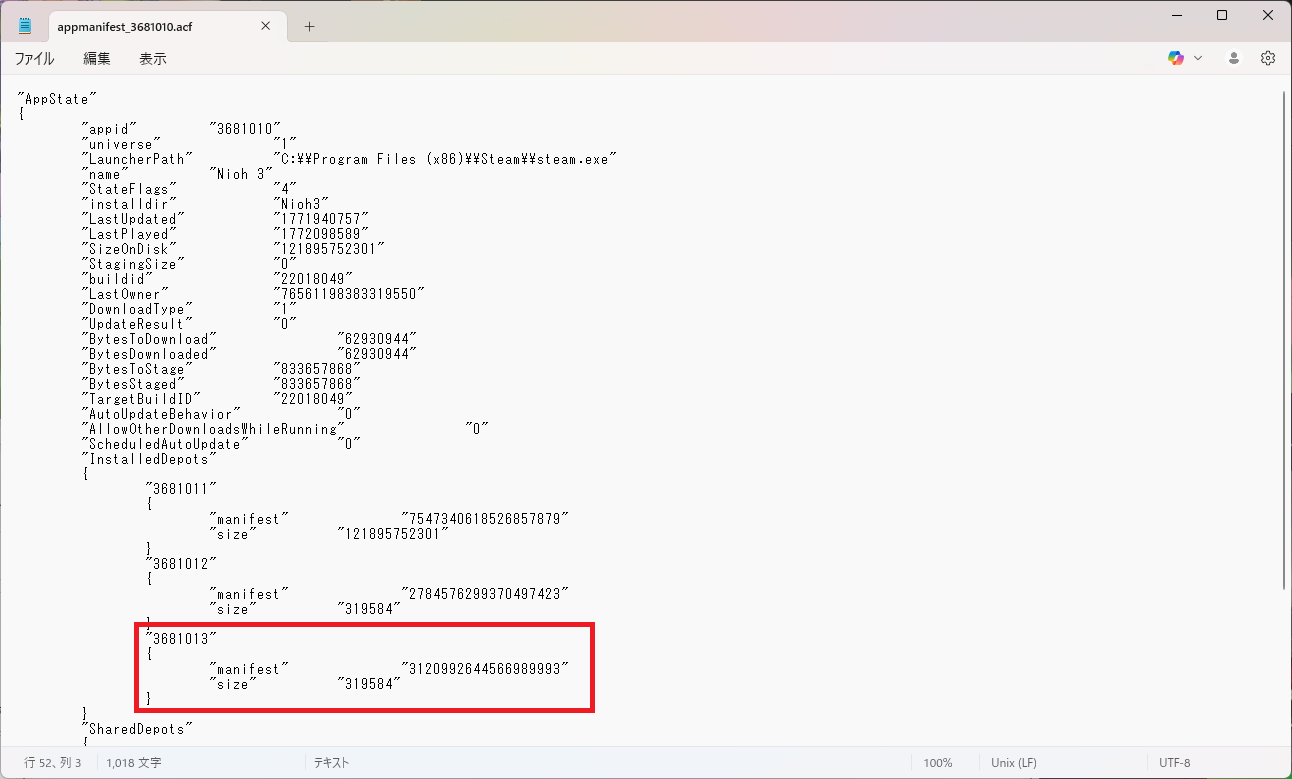Click the テキスト format indicator in status bar
The image size is (1292, 779).
pos(331,763)
